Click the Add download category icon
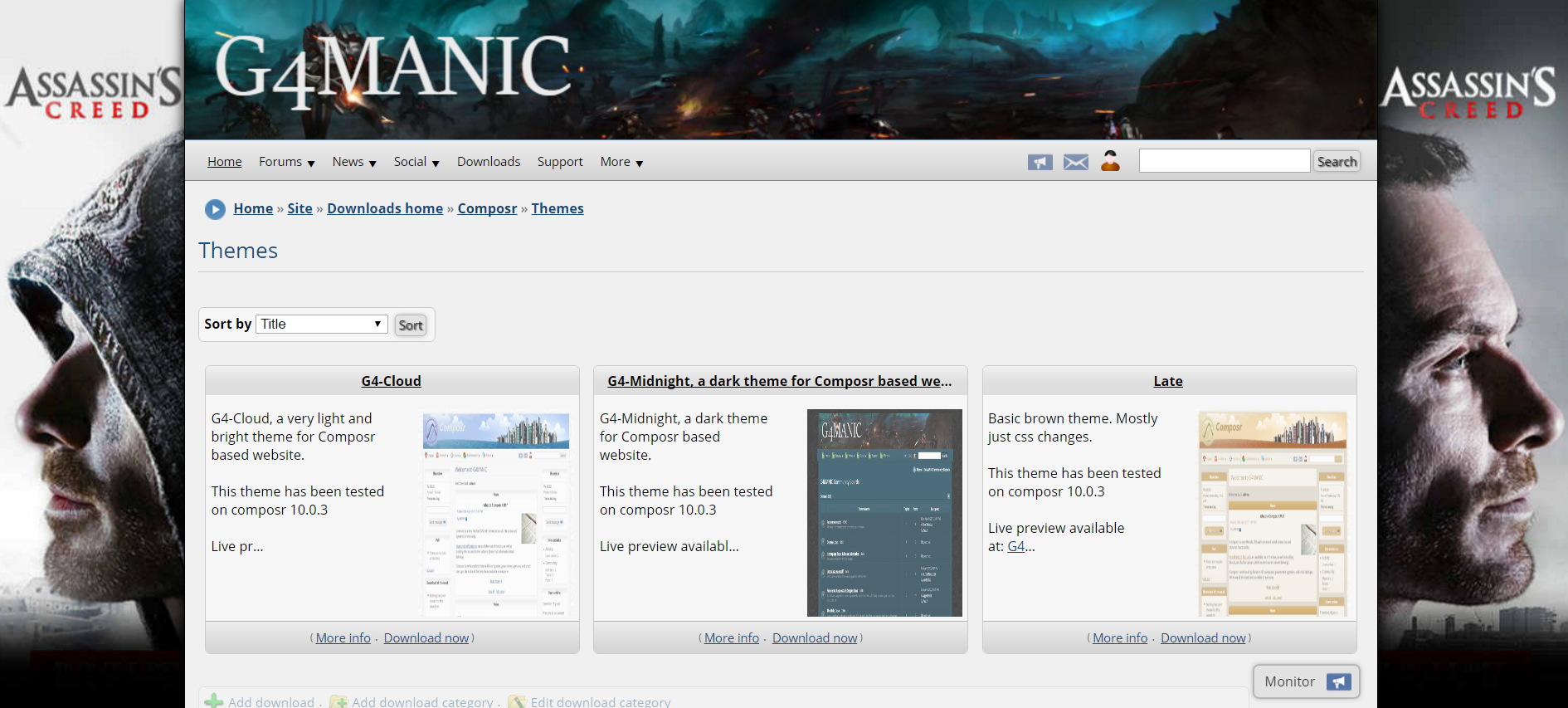This screenshot has height=708, width=1568. tap(338, 701)
